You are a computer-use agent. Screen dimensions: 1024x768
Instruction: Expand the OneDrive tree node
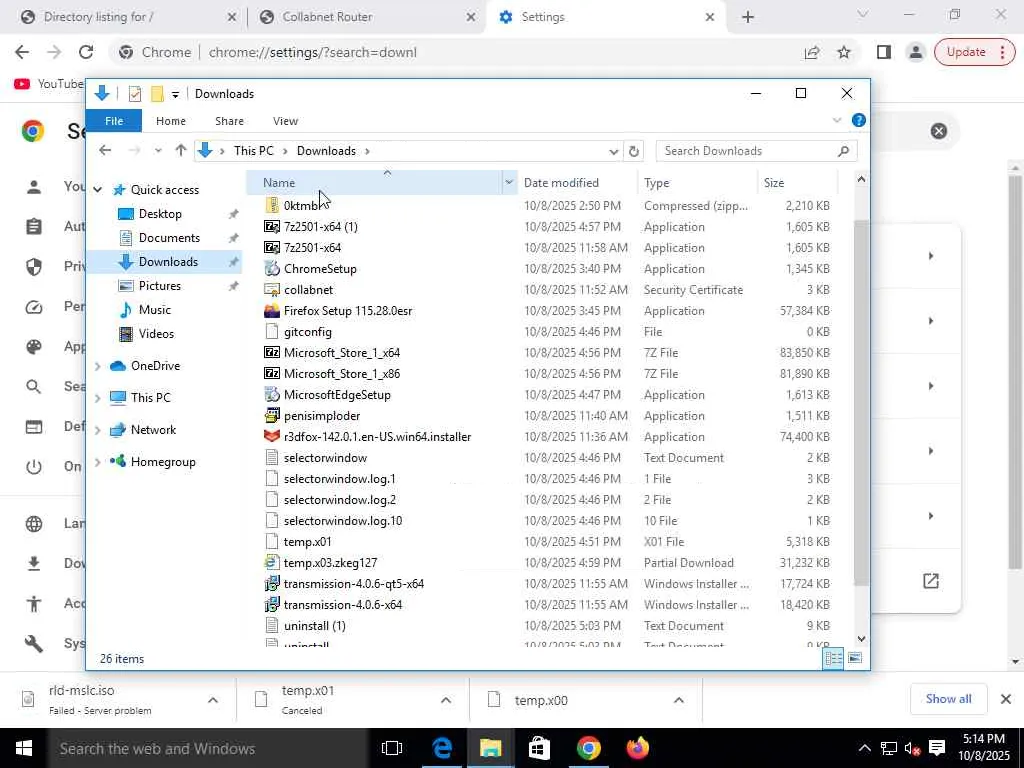98,366
